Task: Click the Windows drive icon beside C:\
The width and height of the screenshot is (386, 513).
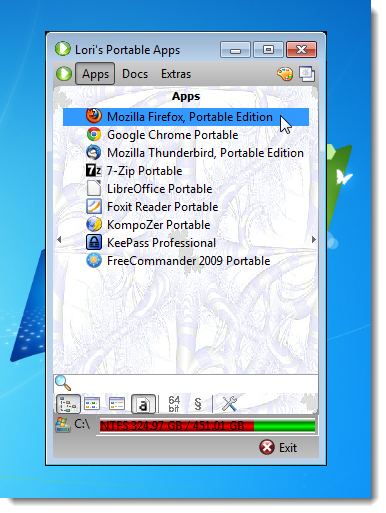Action: pos(63,425)
